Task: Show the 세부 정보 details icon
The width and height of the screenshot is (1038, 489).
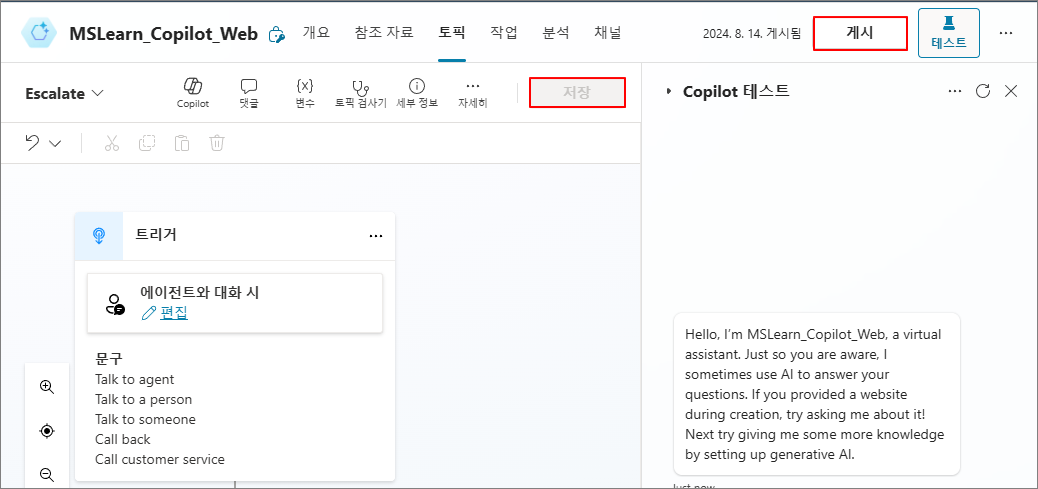Action: (x=417, y=93)
